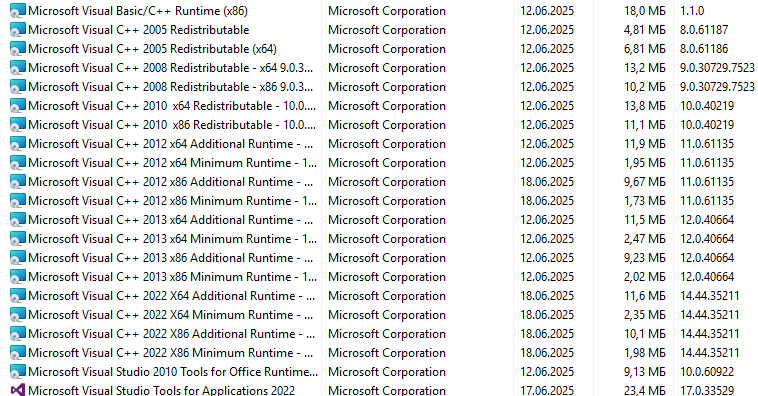Click the name "Microsoft Visual Studio 2010 Tools for Office Runtime..."

point(173,372)
